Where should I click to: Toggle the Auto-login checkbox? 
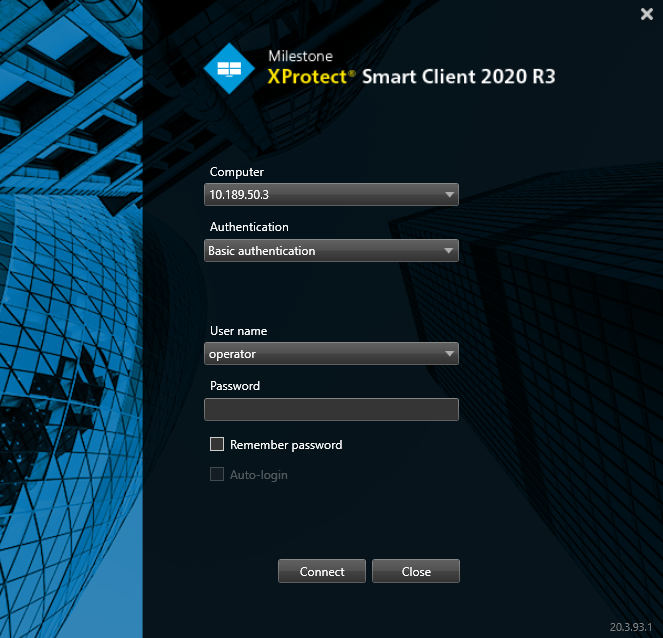tap(217, 474)
